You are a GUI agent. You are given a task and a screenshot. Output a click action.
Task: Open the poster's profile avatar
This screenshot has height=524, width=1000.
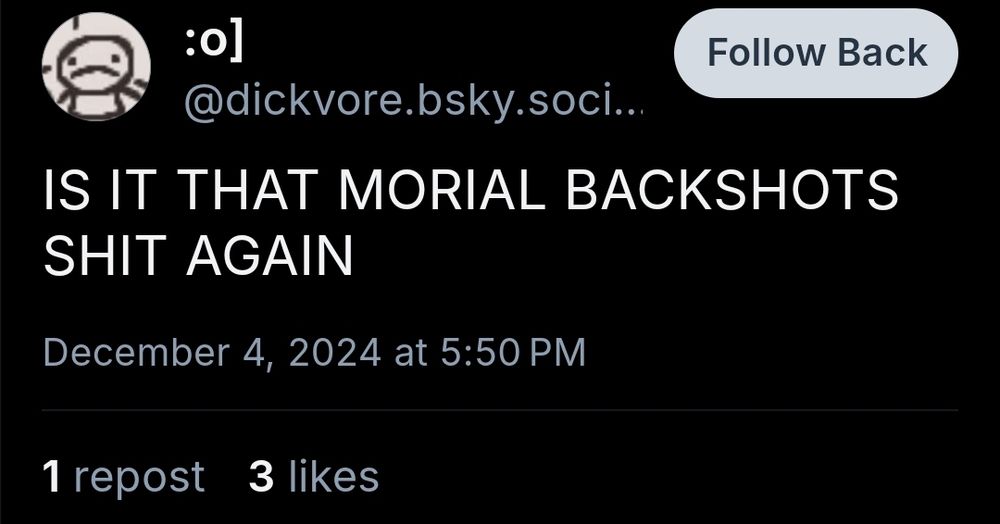96,66
